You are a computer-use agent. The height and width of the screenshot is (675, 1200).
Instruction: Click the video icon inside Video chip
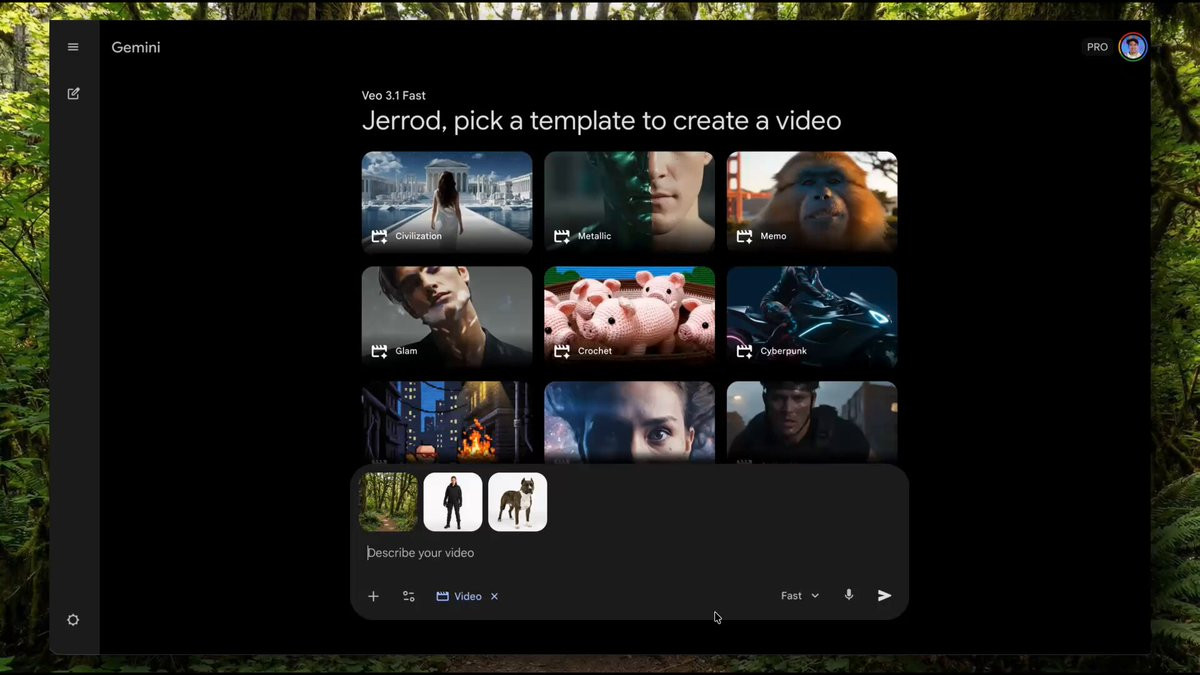click(442, 596)
